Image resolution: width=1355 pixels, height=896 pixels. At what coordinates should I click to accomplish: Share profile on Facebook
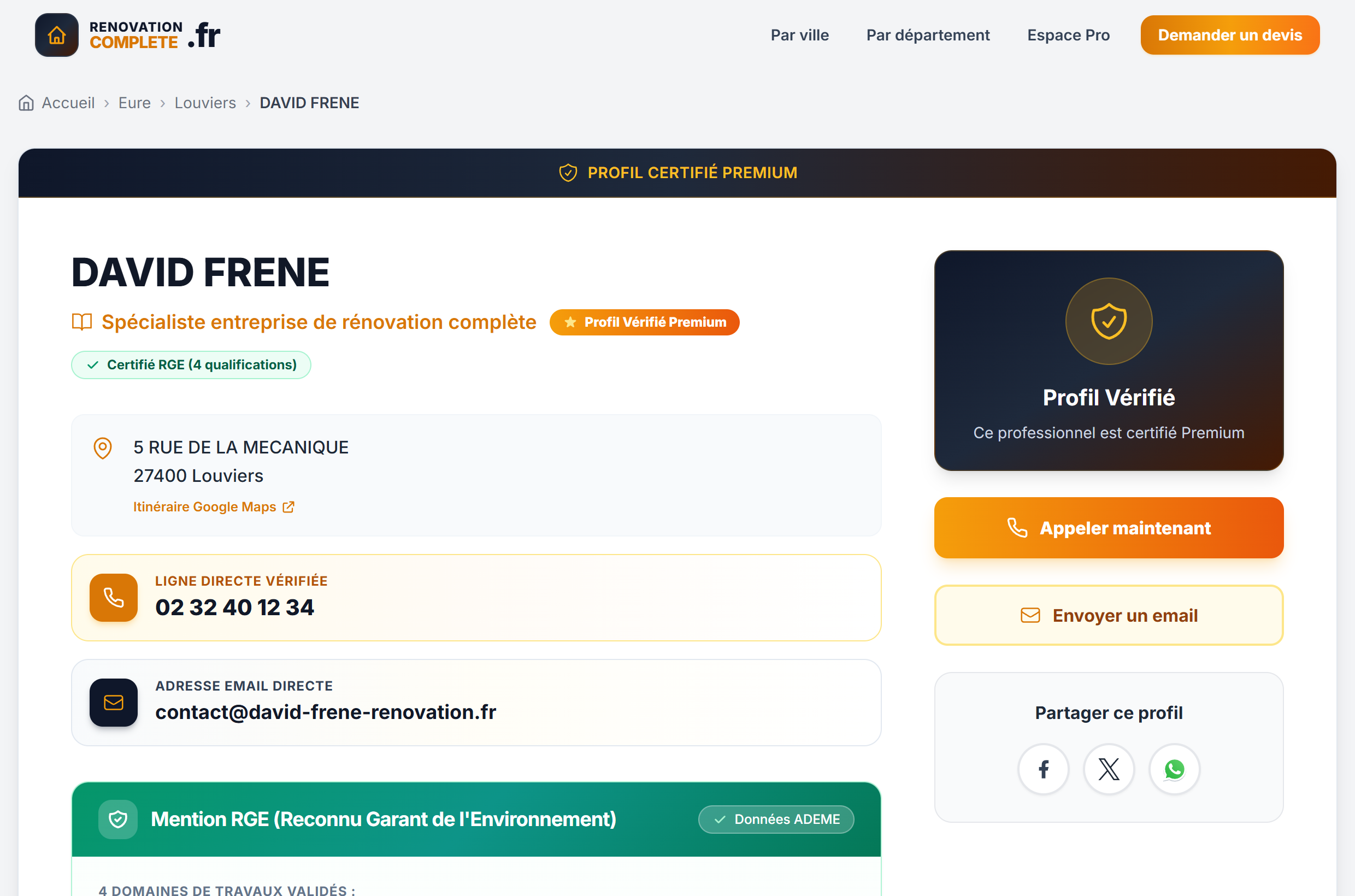[x=1043, y=769]
